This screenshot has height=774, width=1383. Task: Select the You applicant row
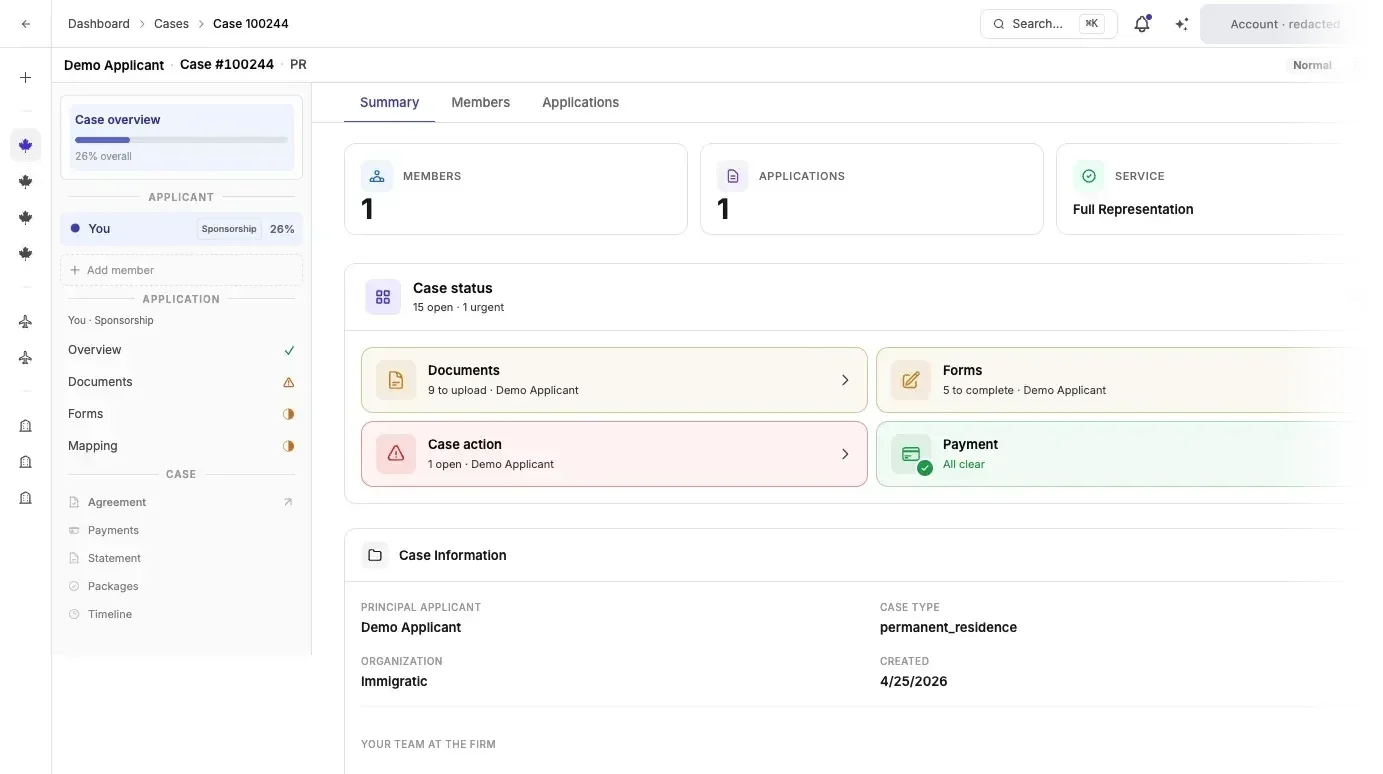pos(181,229)
